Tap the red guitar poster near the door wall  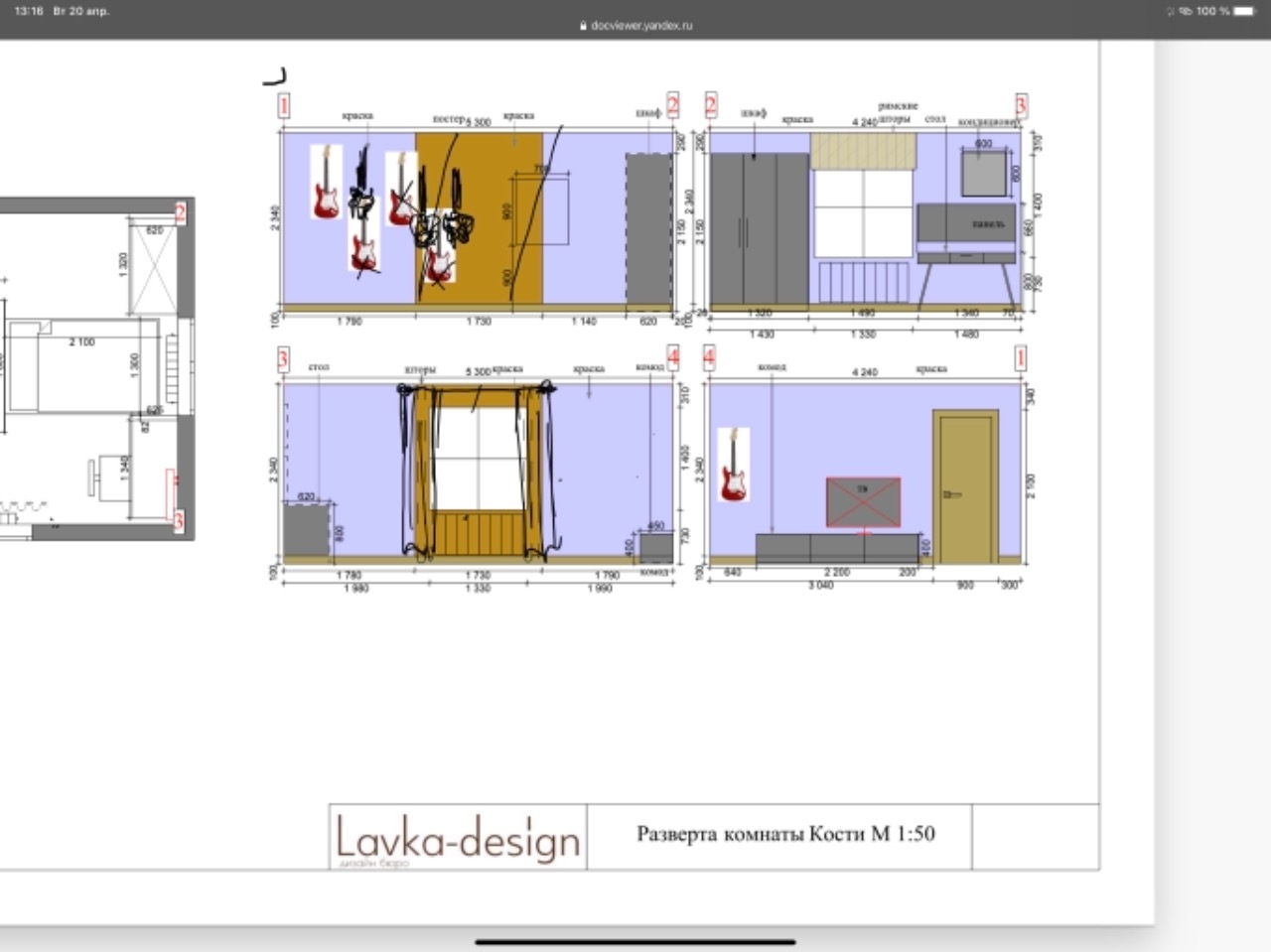(733, 465)
